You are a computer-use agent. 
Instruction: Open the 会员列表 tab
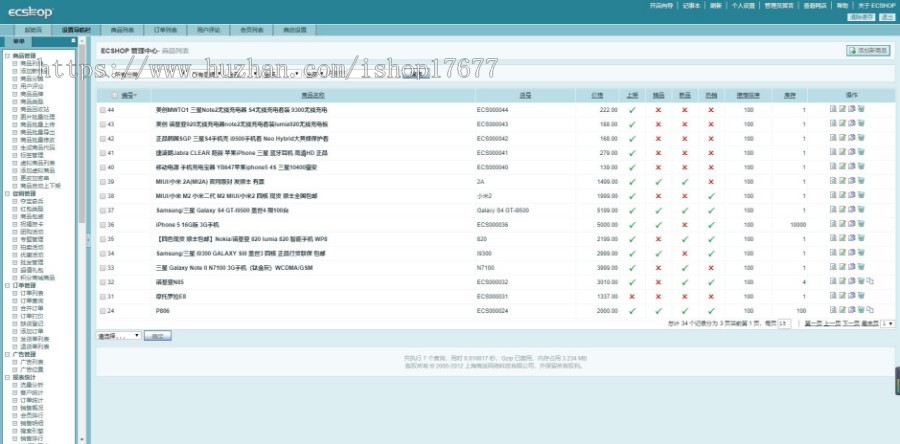[251, 30]
